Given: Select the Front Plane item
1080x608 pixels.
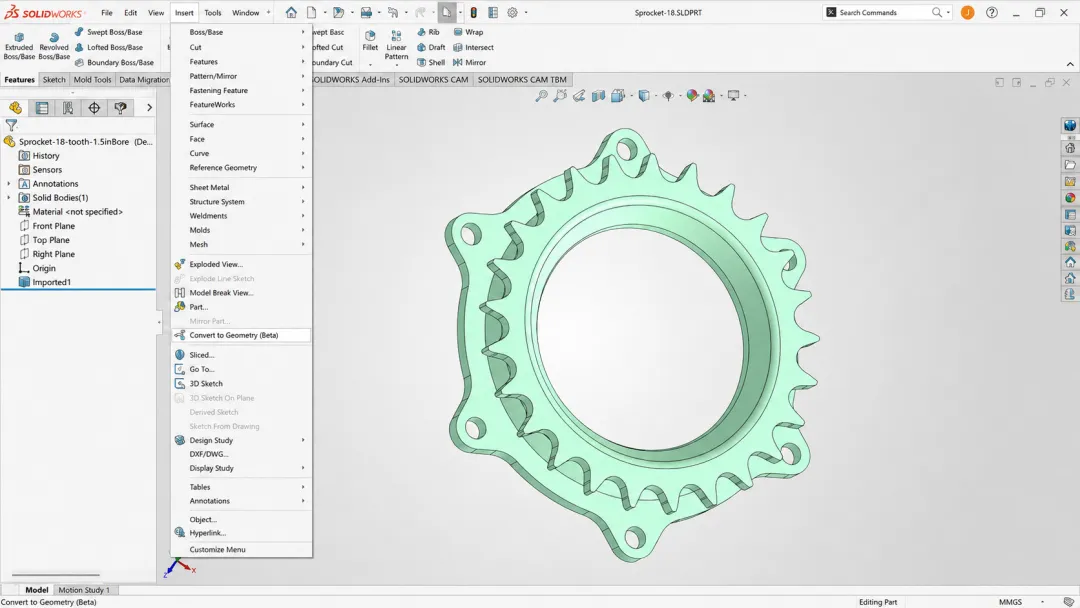Looking at the screenshot, I should [x=47, y=226].
